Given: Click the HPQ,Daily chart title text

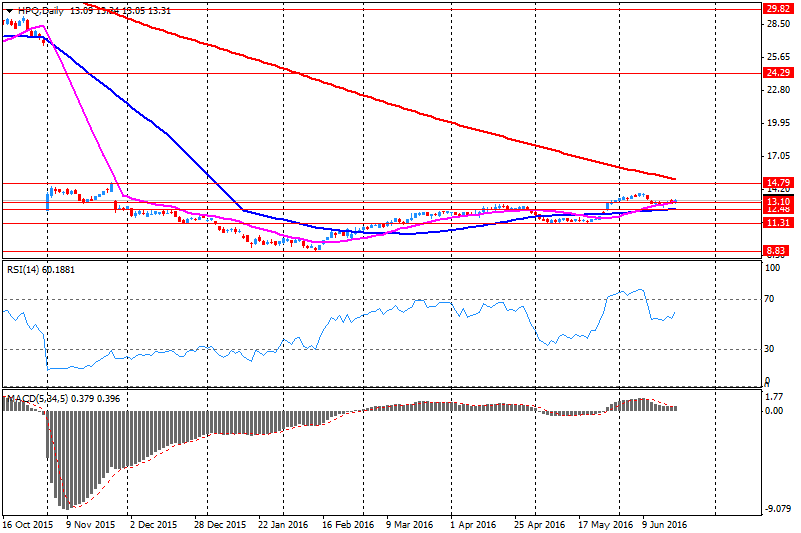Looking at the screenshot, I should click(x=41, y=11).
